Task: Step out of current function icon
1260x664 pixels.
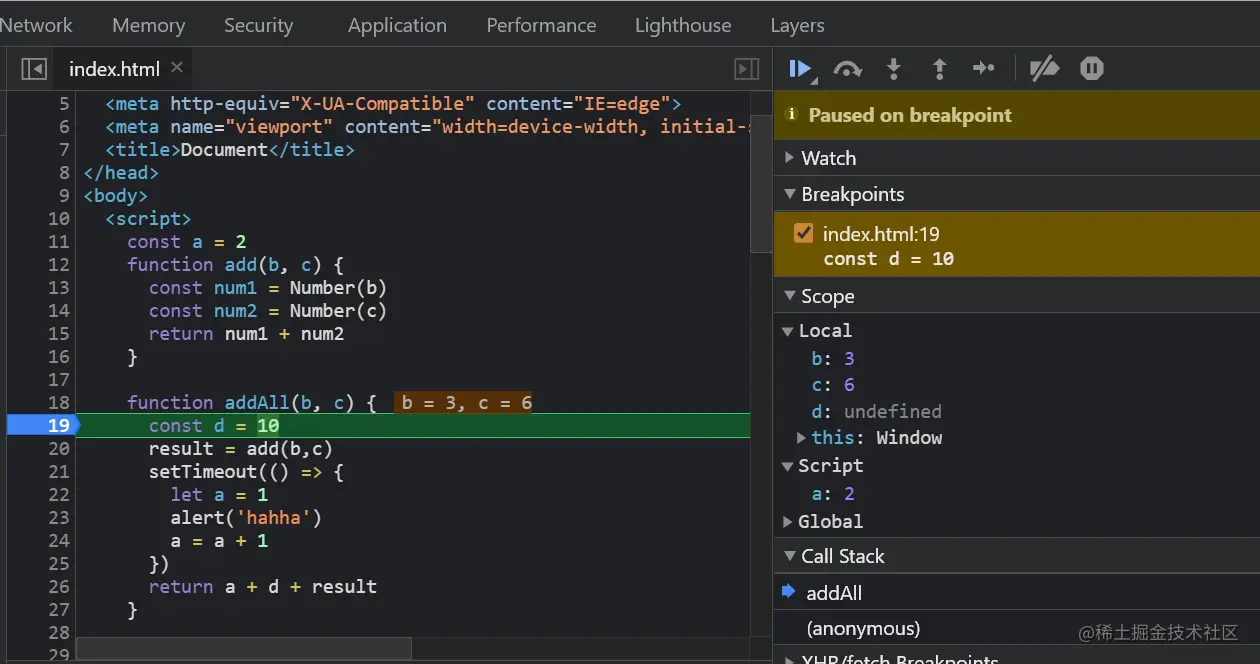Action: coord(939,68)
